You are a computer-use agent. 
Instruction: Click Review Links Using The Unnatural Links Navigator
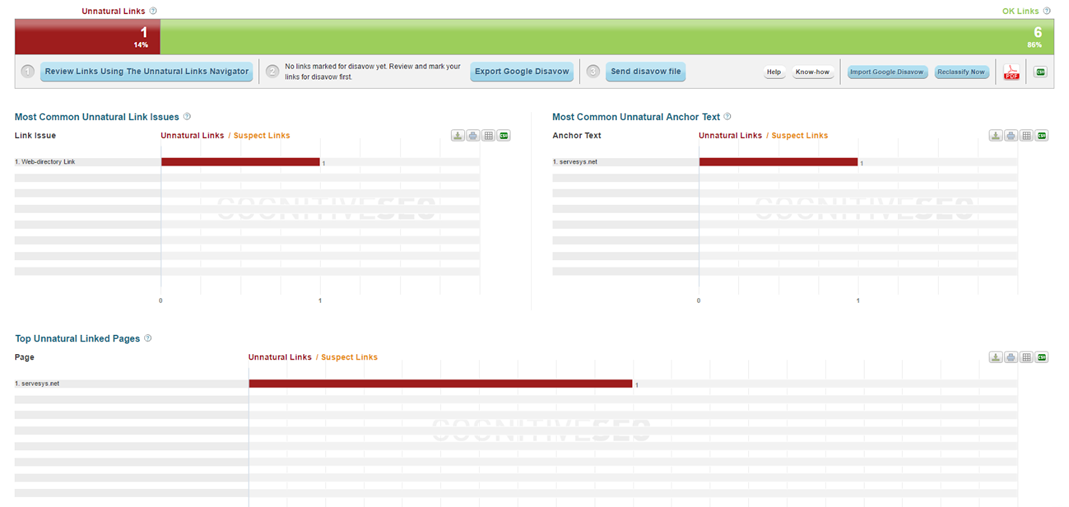click(147, 72)
